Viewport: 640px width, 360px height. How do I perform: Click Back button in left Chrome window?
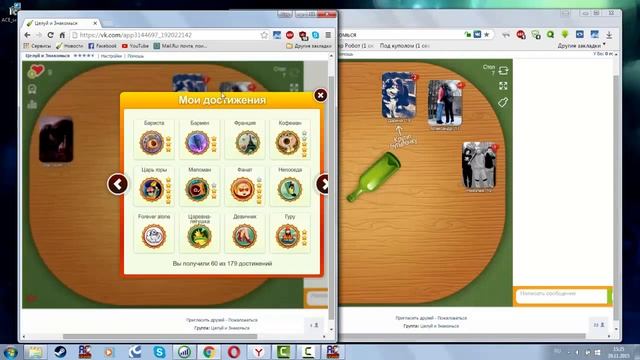27,35
